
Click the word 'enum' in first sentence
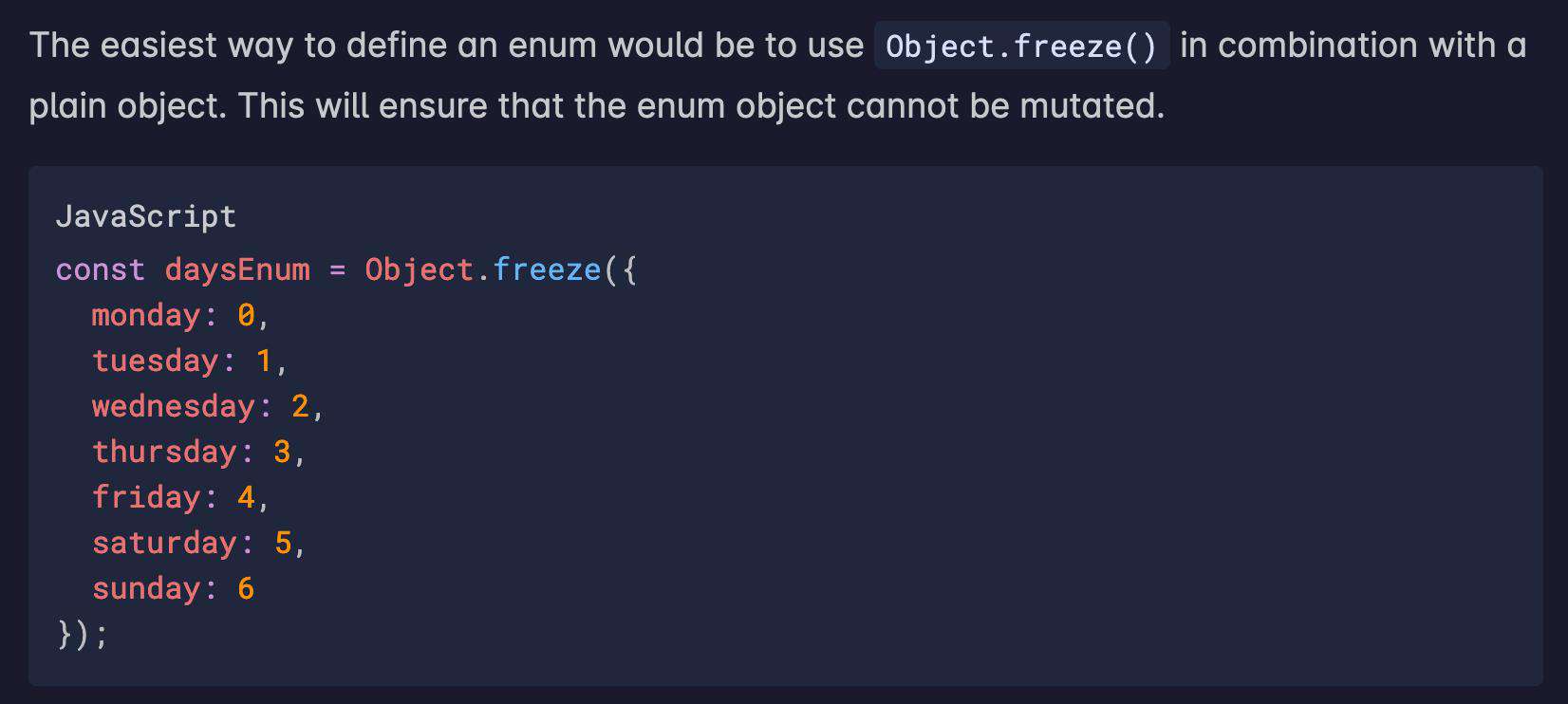[553, 46]
